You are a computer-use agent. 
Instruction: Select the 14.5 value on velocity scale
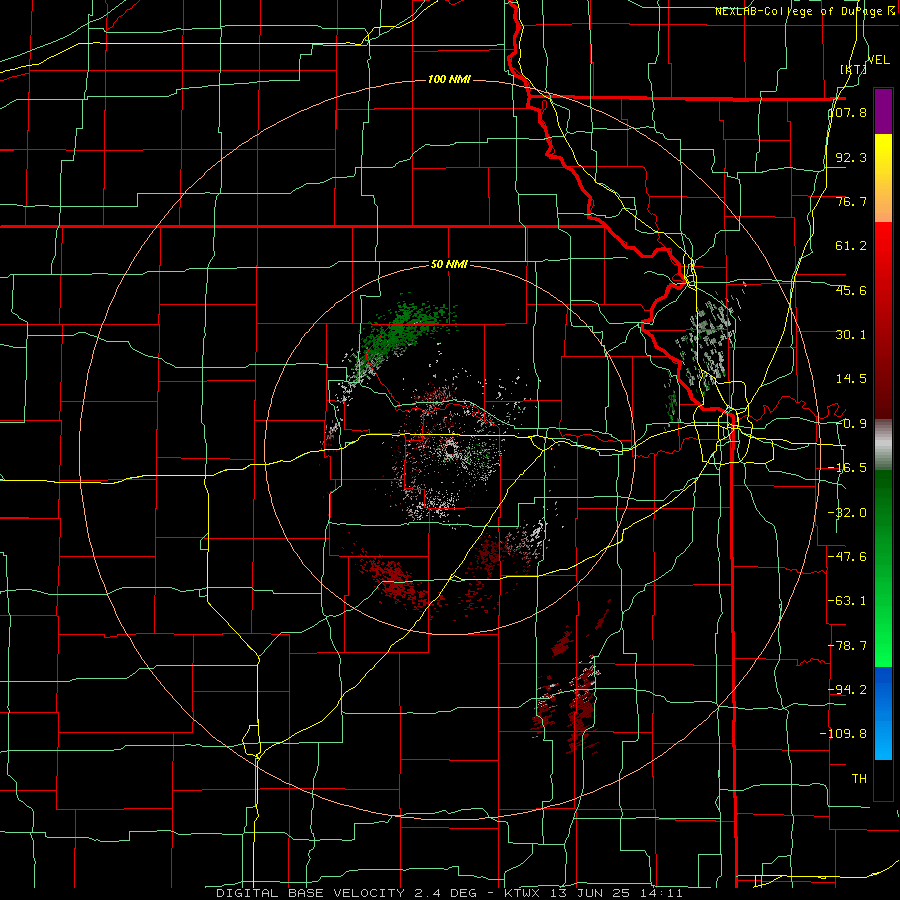coord(851,379)
